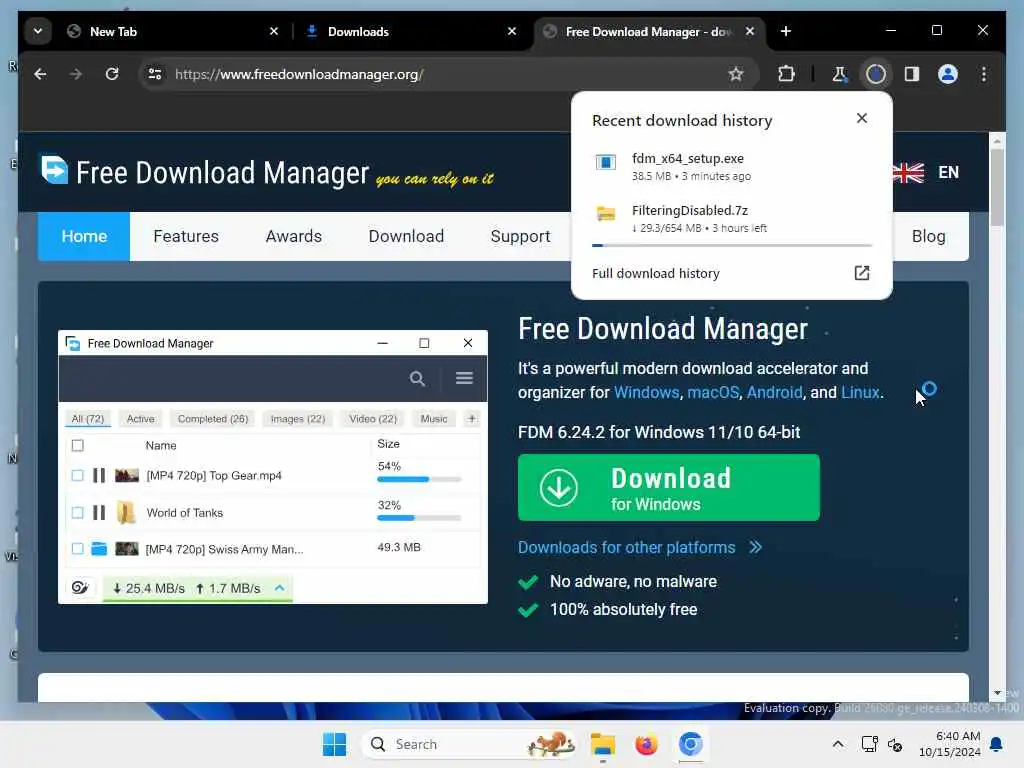Open Windows Start menu on taskbar
Image resolution: width=1024 pixels, height=768 pixels.
coord(334,744)
